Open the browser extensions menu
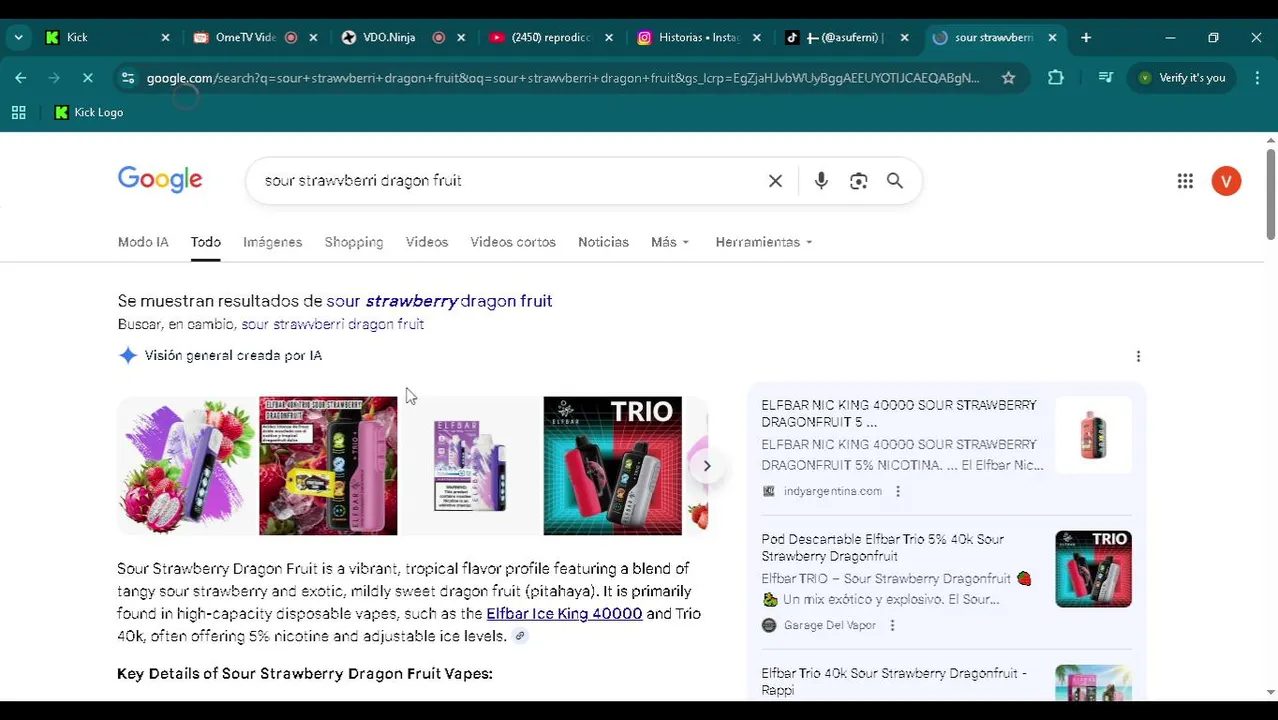The width and height of the screenshot is (1278, 720). point(1056,78)
